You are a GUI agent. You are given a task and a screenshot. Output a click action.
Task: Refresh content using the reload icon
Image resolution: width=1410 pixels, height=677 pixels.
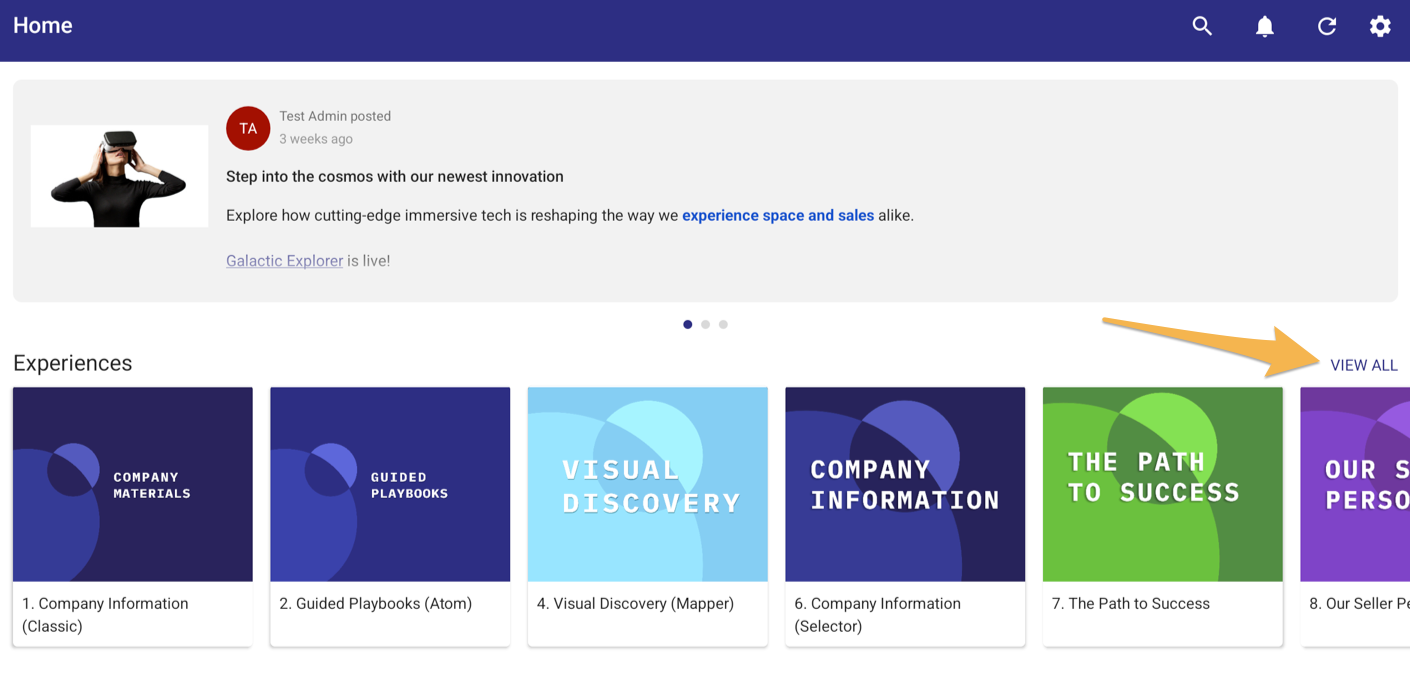(1326, 26)
